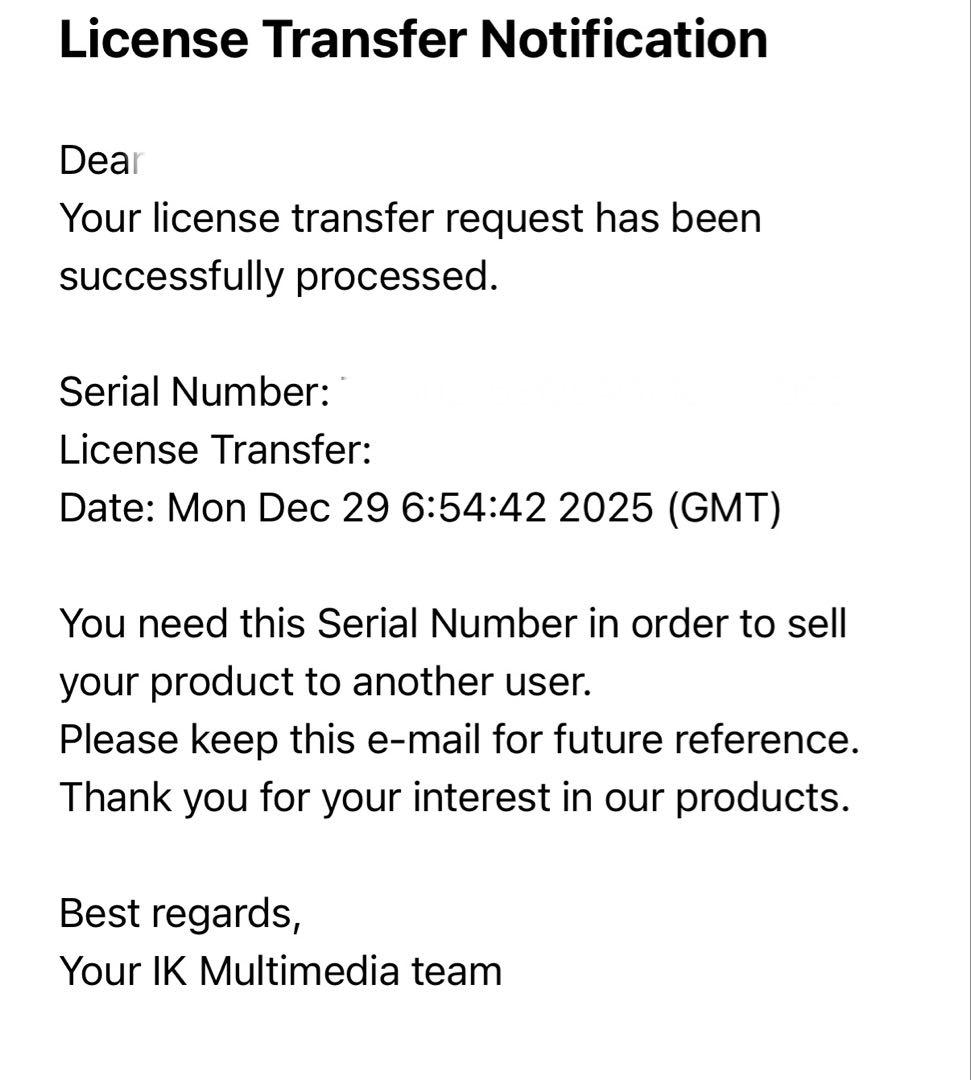Click the phrase license transfer request
The height and width of the screenshot is (1080, 971).
[369, 218]
